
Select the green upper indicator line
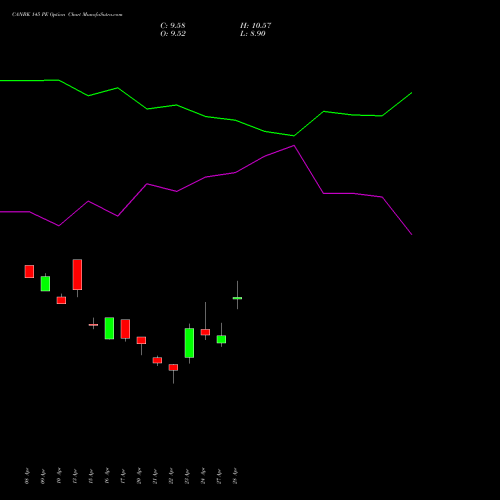(206, 116)
